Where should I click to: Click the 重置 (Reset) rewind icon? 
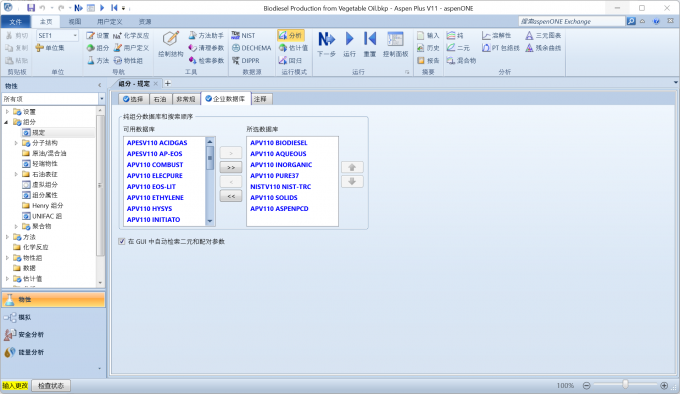pos(369,39)
